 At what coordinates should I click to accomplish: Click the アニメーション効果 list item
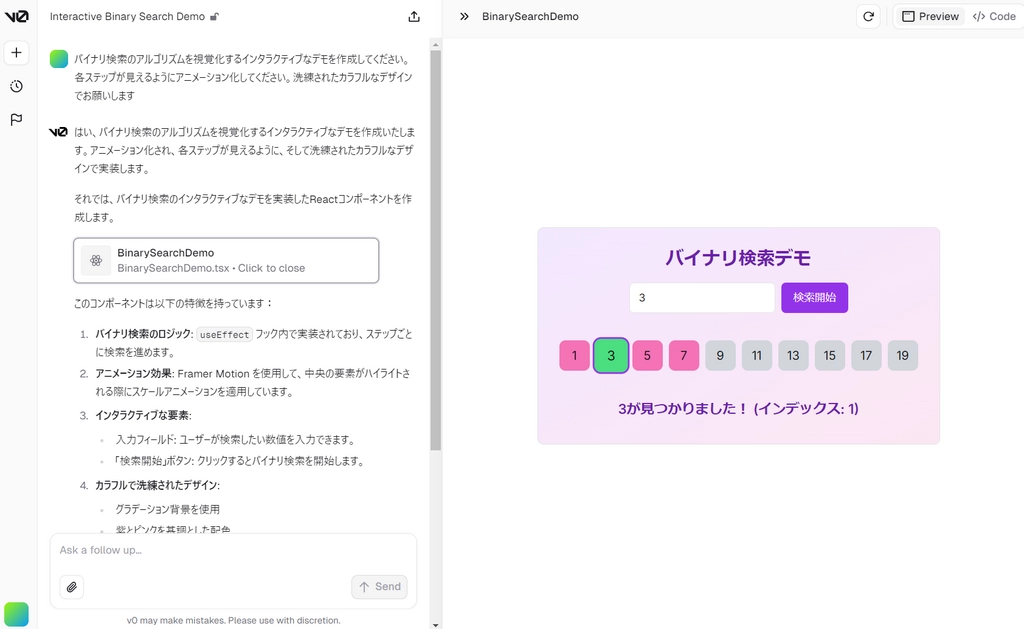pos(253,382)
